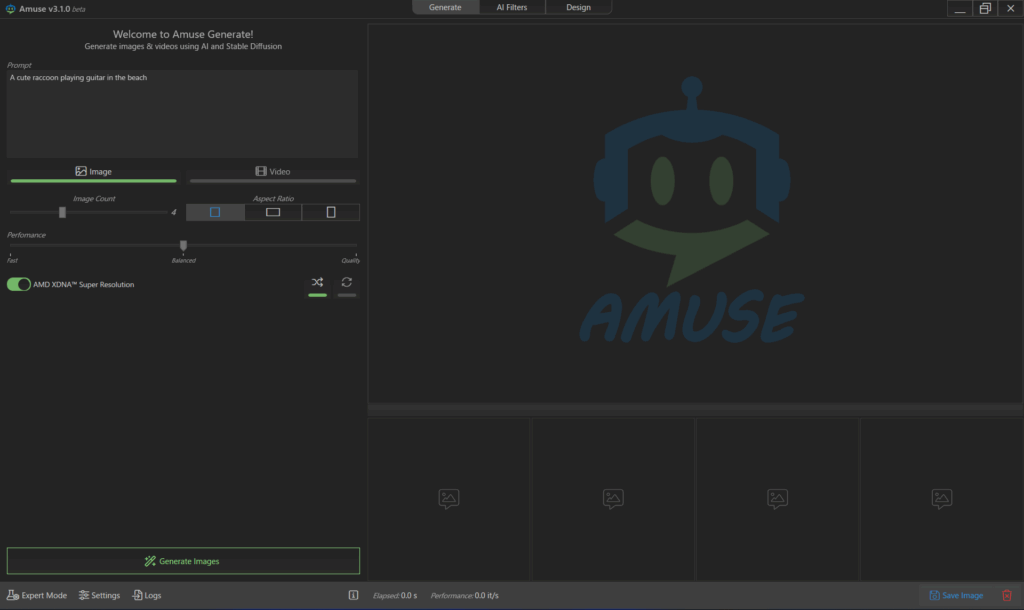1024x610 pixels.
Task: Click the red delete trash icon
Action: click(1007, 595)
